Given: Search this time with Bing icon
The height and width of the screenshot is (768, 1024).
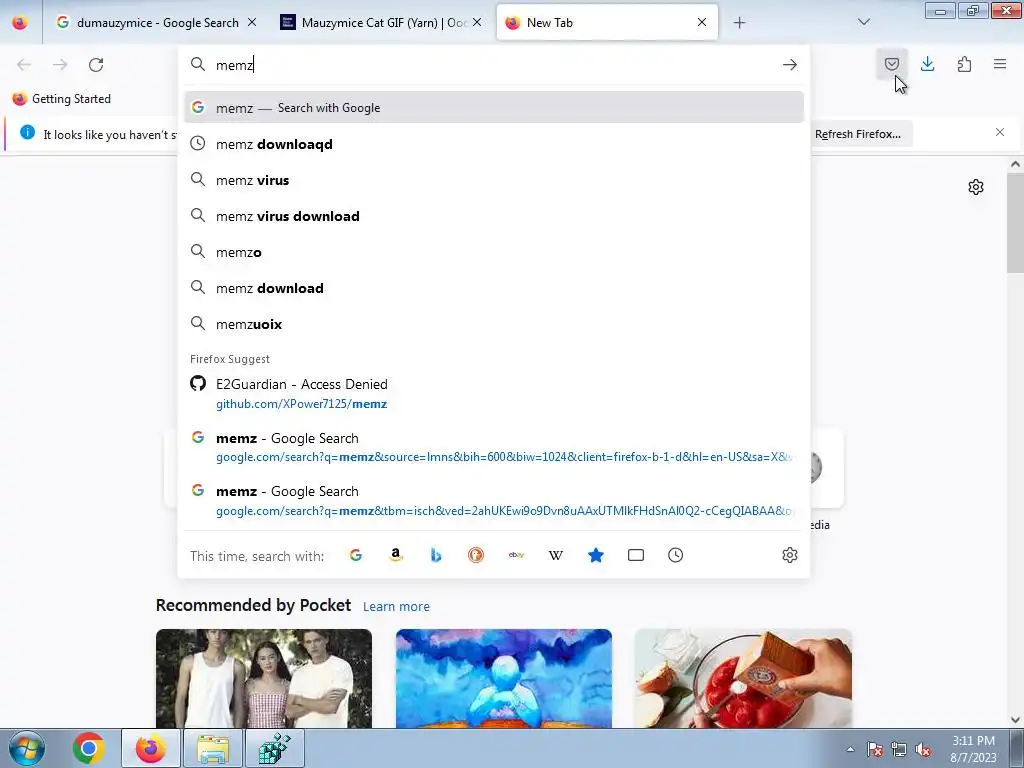Looking at the screenshot, I should point(436,555).
